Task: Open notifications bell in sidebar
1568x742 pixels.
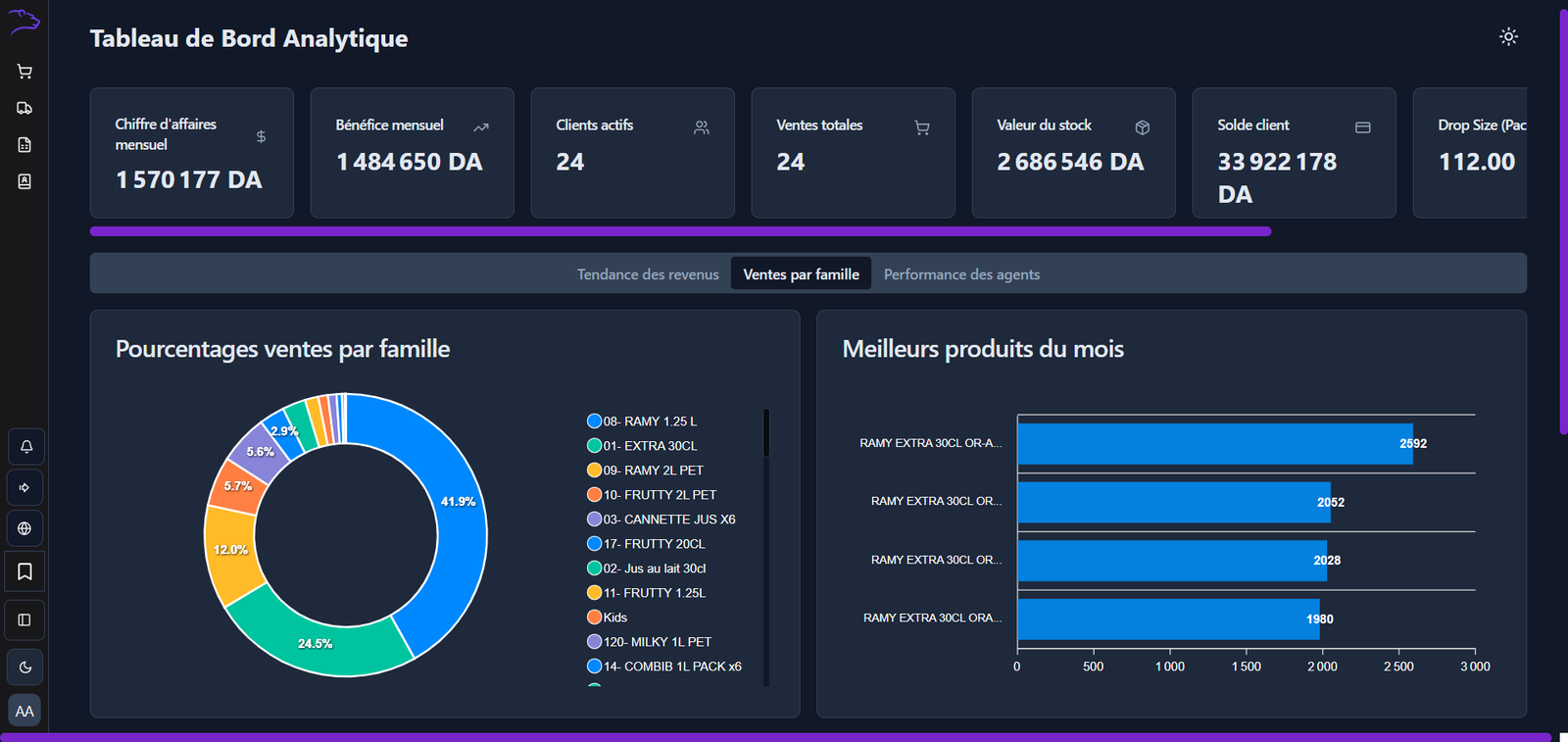Action: pos(25,447)
